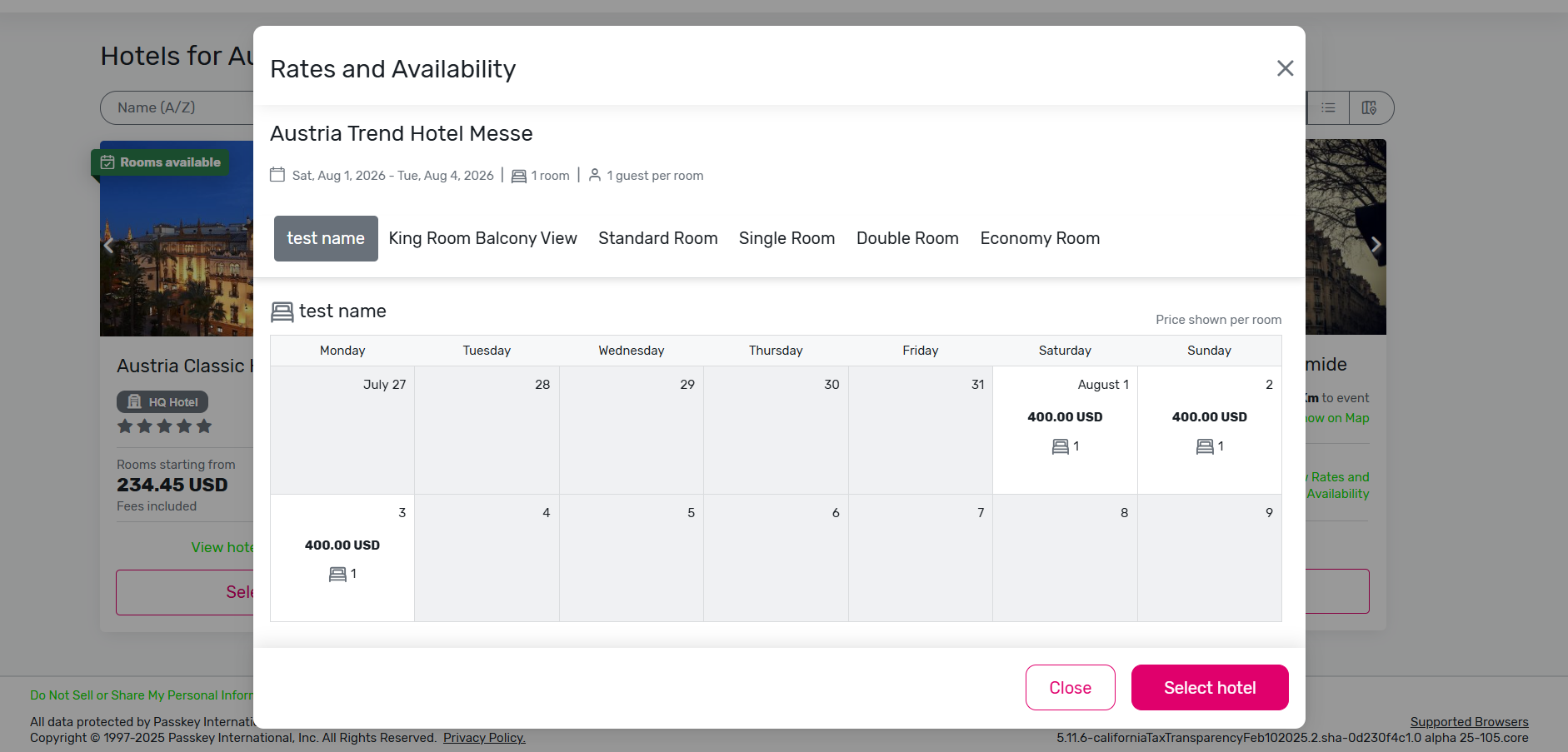Click bed availability icon in August 3 cell
The image size is (1568, 752).
(337, 574)
